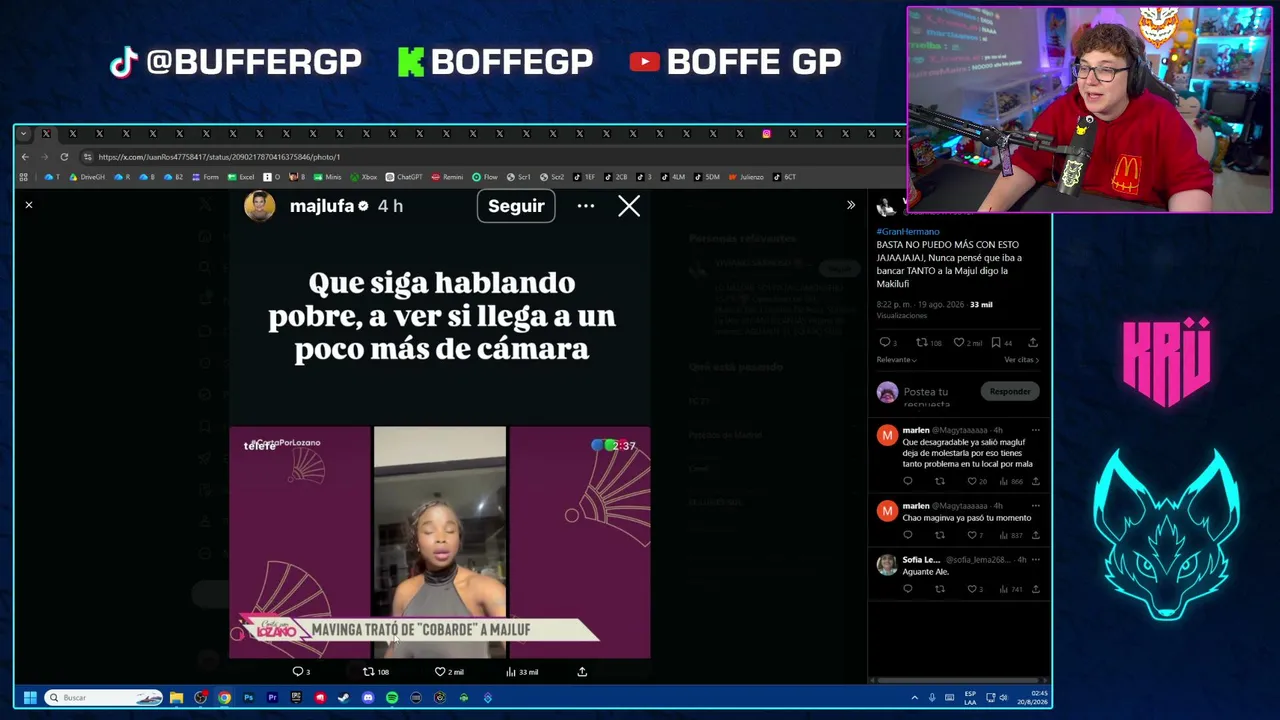Open Sofia Le...'s profile avatar
The height and width of the screenshot is (720, 1280).
coord(887,565)
